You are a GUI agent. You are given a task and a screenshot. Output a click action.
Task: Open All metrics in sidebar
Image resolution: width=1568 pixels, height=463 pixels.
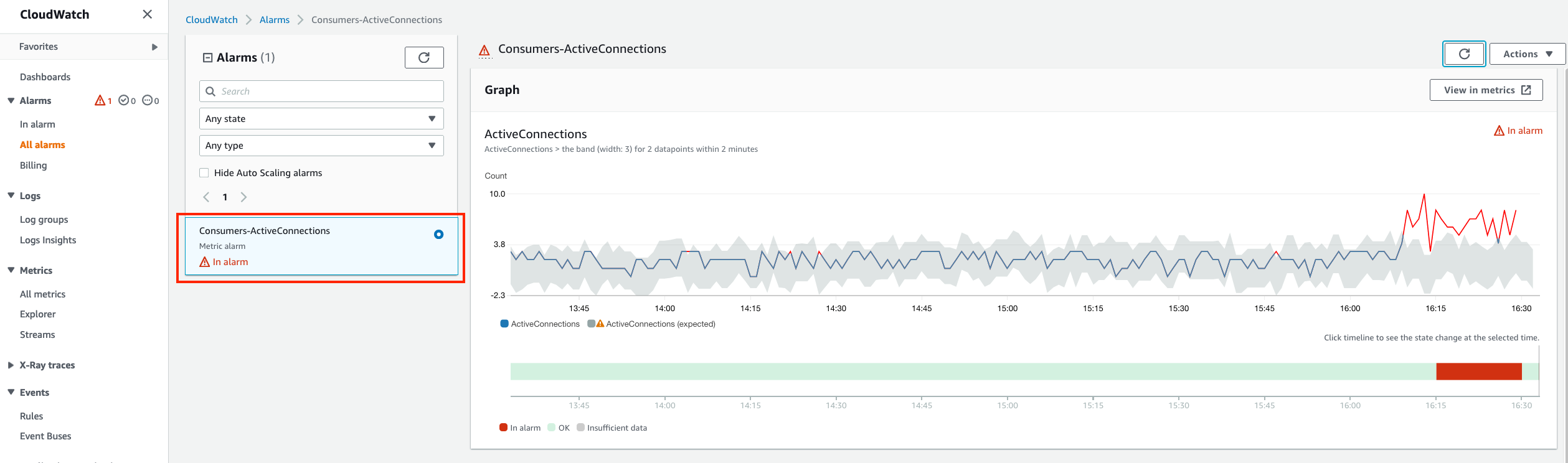tap(42, 294)
